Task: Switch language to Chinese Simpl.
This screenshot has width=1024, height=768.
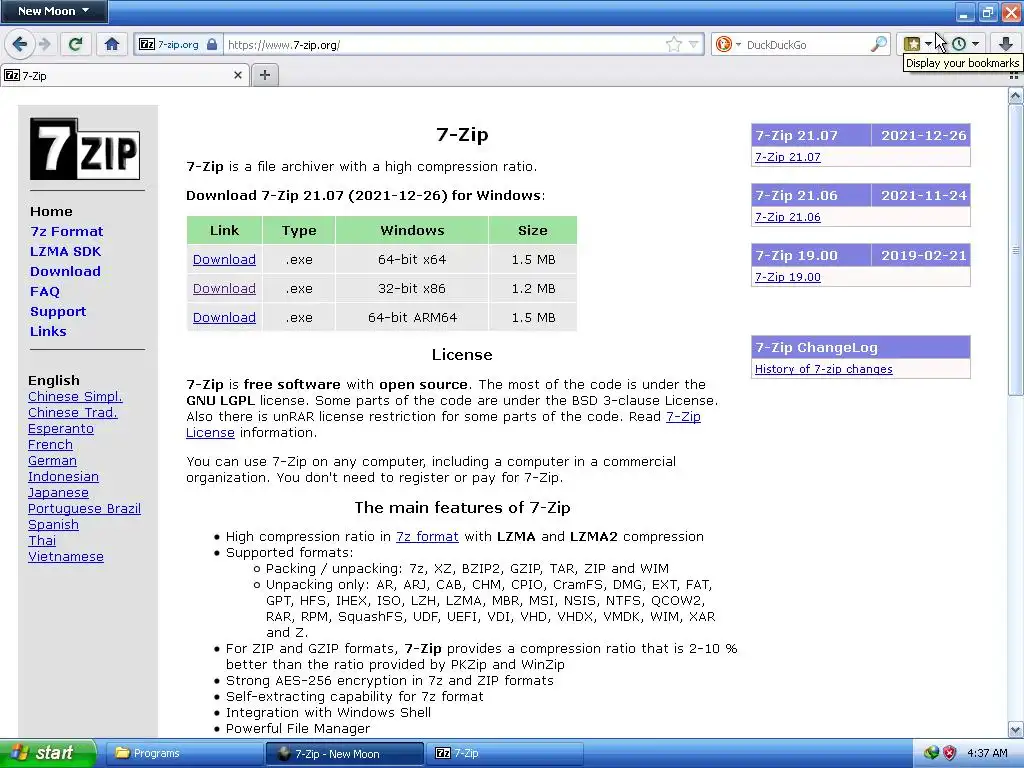Action: pyautogui.click(x=75, y=396)
